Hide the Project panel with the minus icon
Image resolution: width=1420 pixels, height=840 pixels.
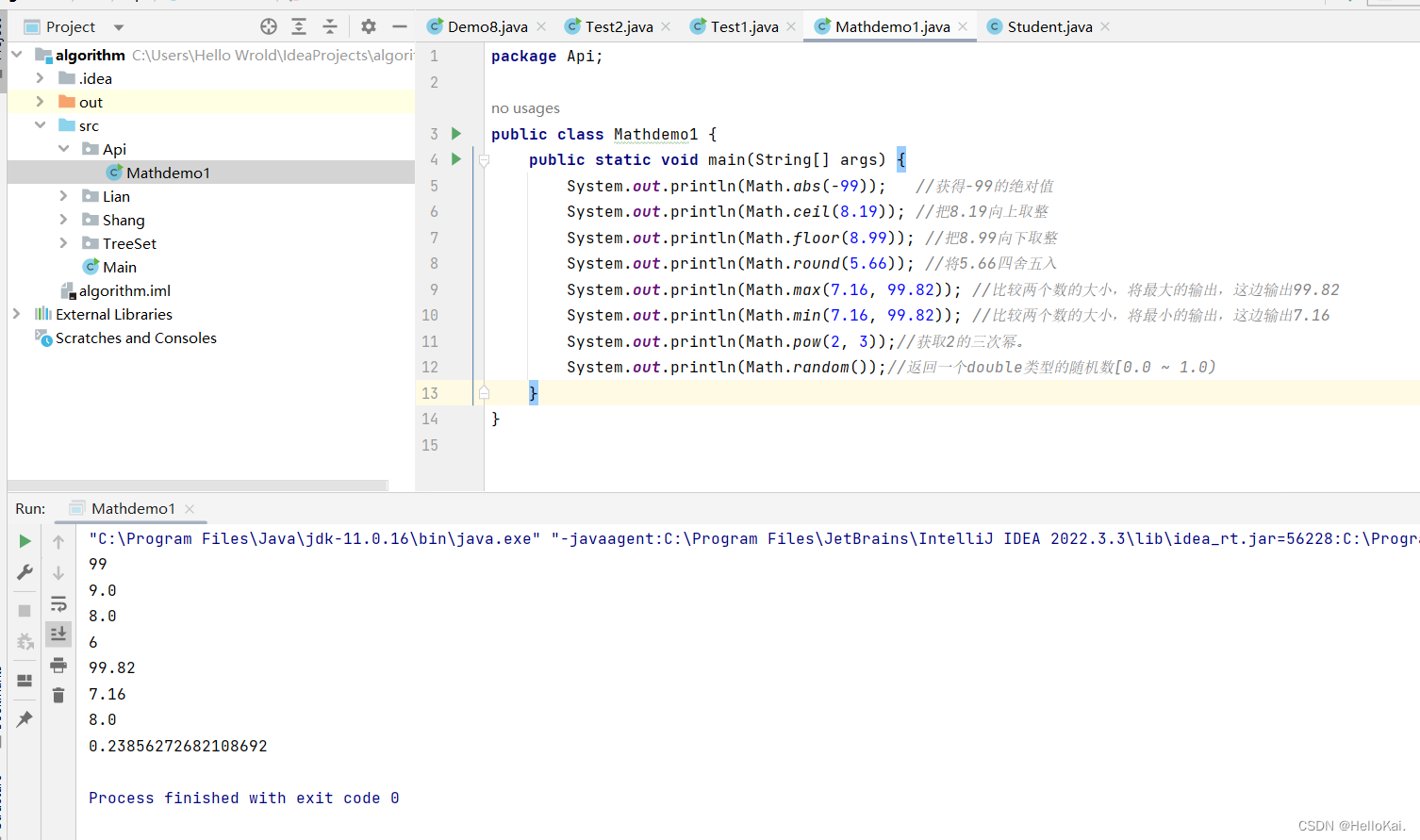tap(400, 26)
